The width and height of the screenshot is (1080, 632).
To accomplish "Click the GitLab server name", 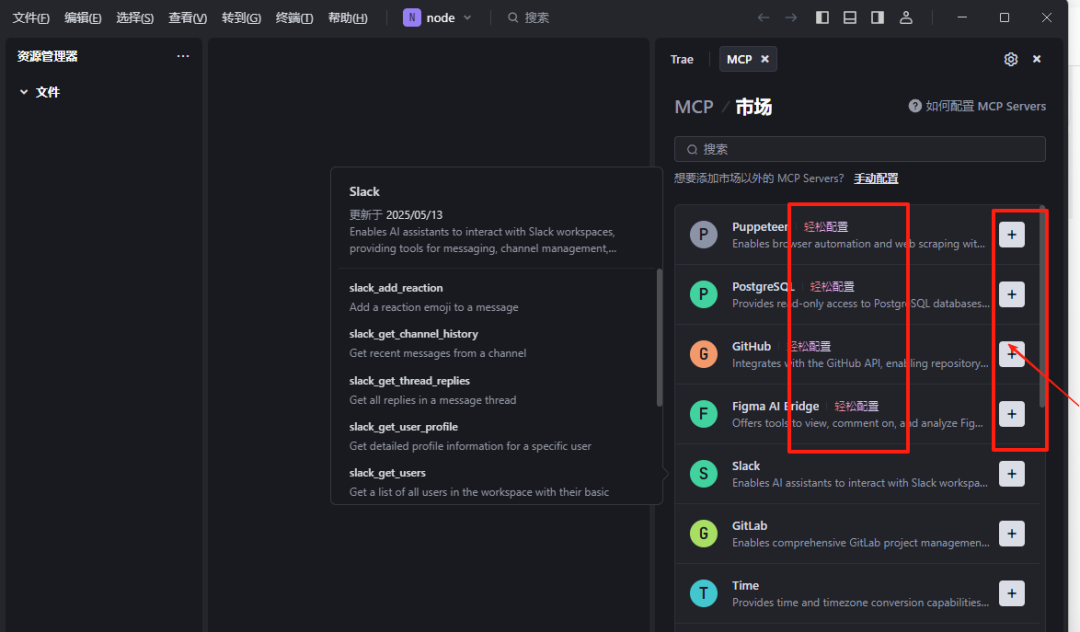I will pyautogui.click(x=749, y=526).
